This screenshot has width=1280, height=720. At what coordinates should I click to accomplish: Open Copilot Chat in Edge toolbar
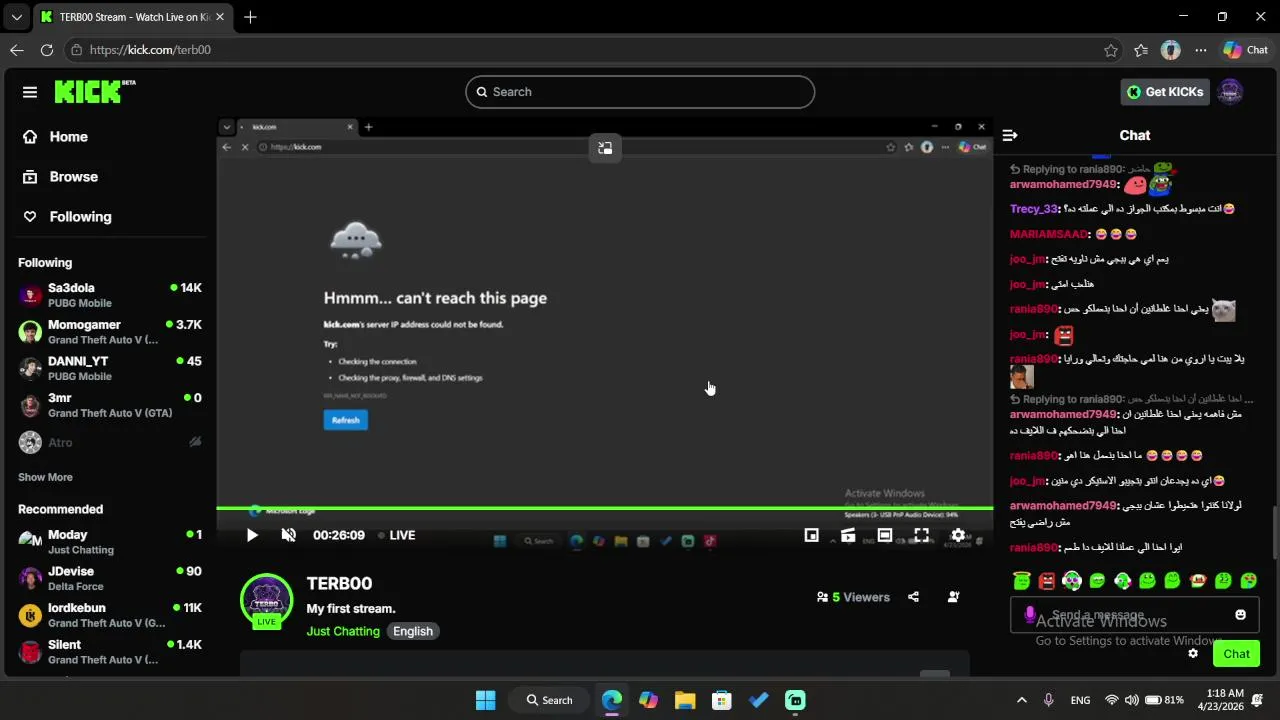tap(1246, 50)
